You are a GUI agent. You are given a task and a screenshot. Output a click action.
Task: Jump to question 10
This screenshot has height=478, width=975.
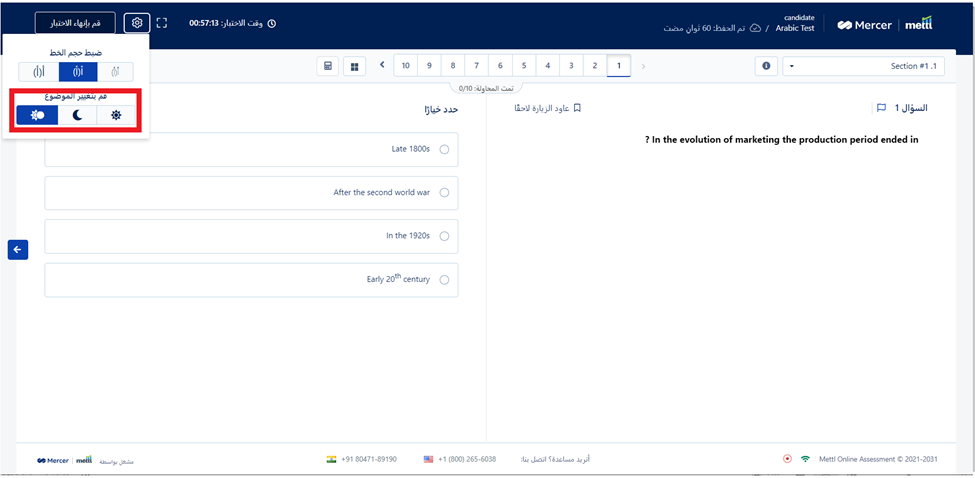[406, 65]
